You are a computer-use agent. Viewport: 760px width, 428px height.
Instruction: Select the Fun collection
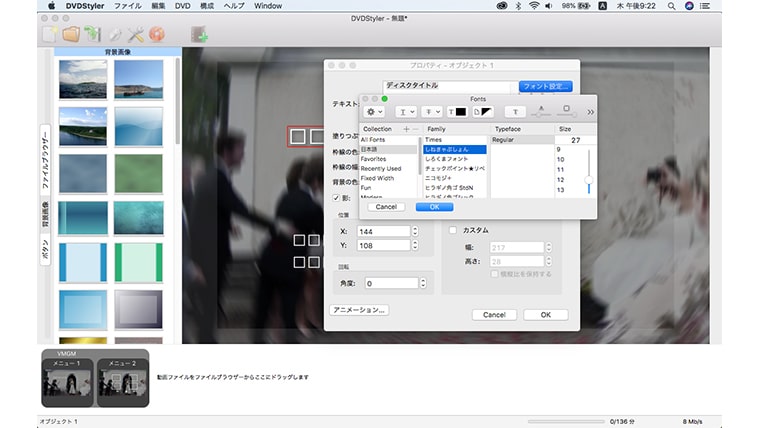point(366,188)
